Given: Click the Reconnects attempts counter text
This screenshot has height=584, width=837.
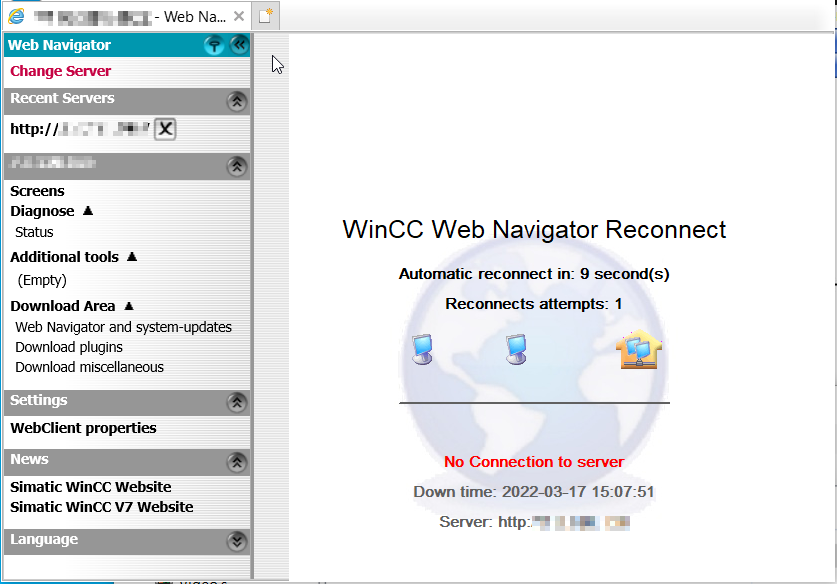Looking at the screenshot, I should [x=534, y=304].
